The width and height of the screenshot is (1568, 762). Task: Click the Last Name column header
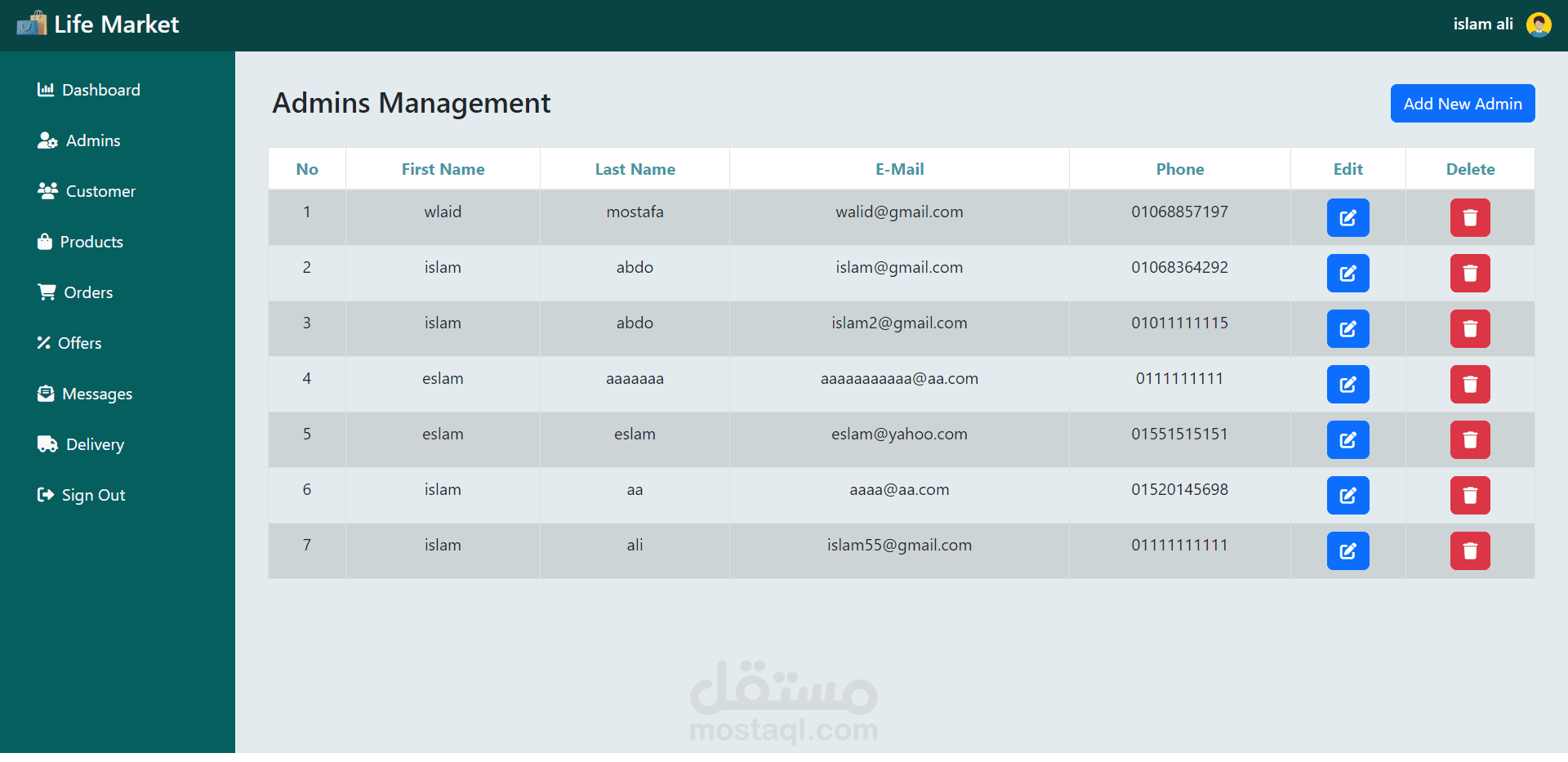[635, 169]
